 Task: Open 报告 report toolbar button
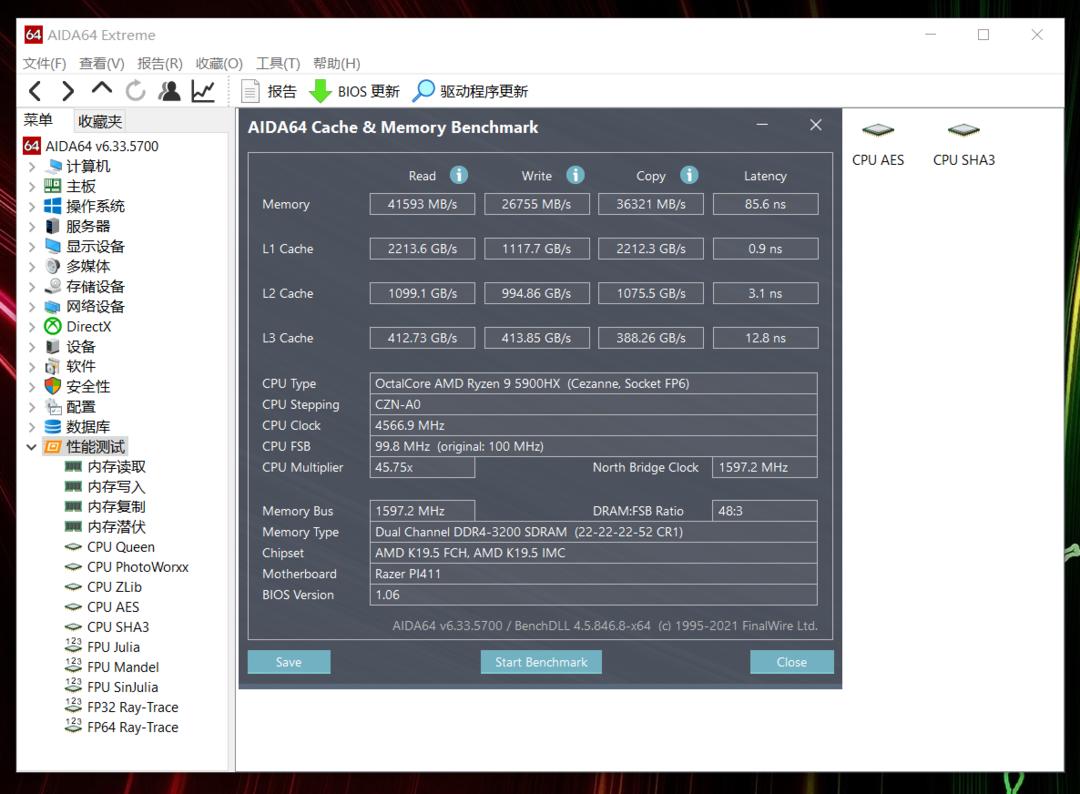[x=268, y=91]
